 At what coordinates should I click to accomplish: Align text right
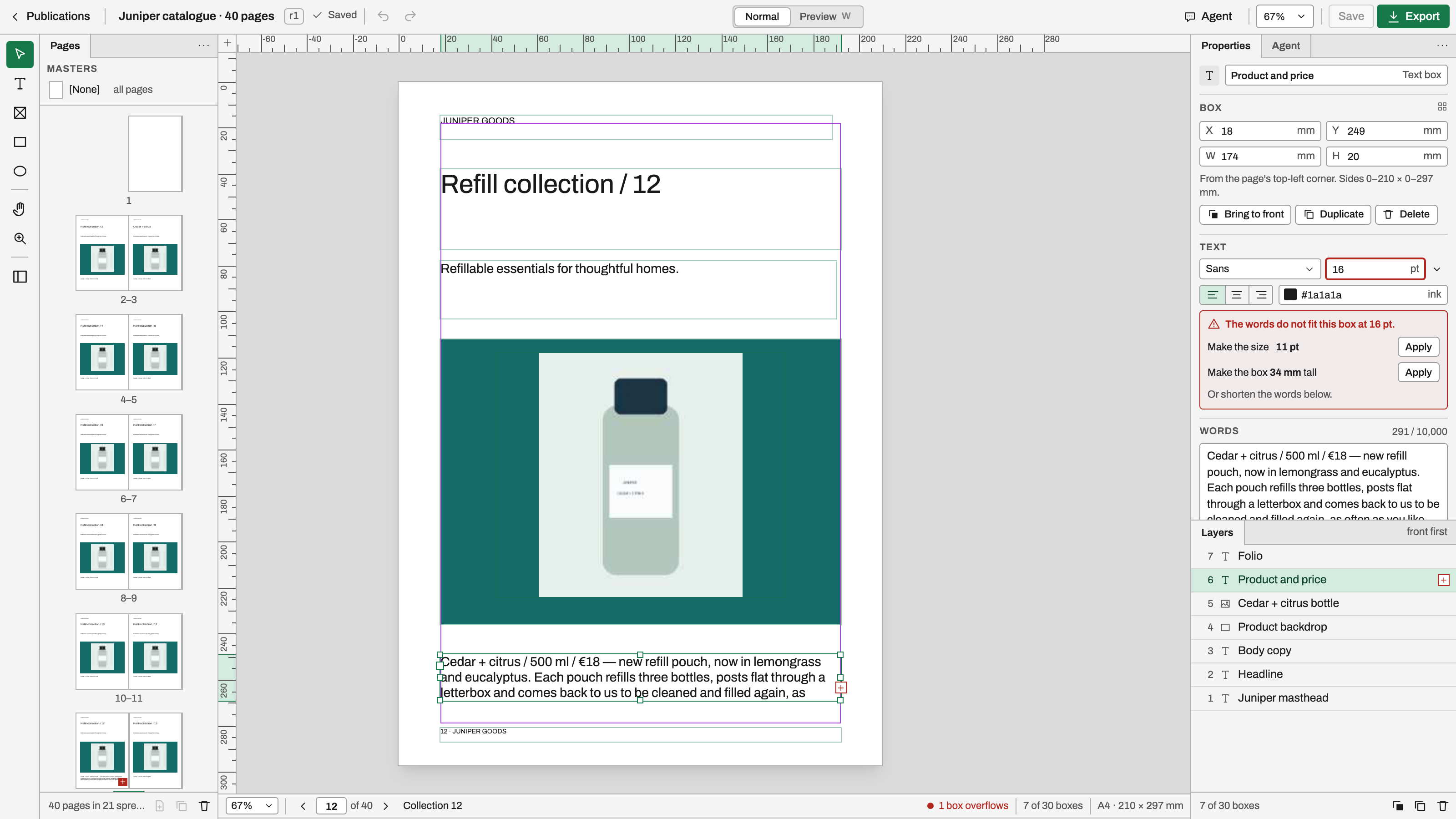point(1261,295)
